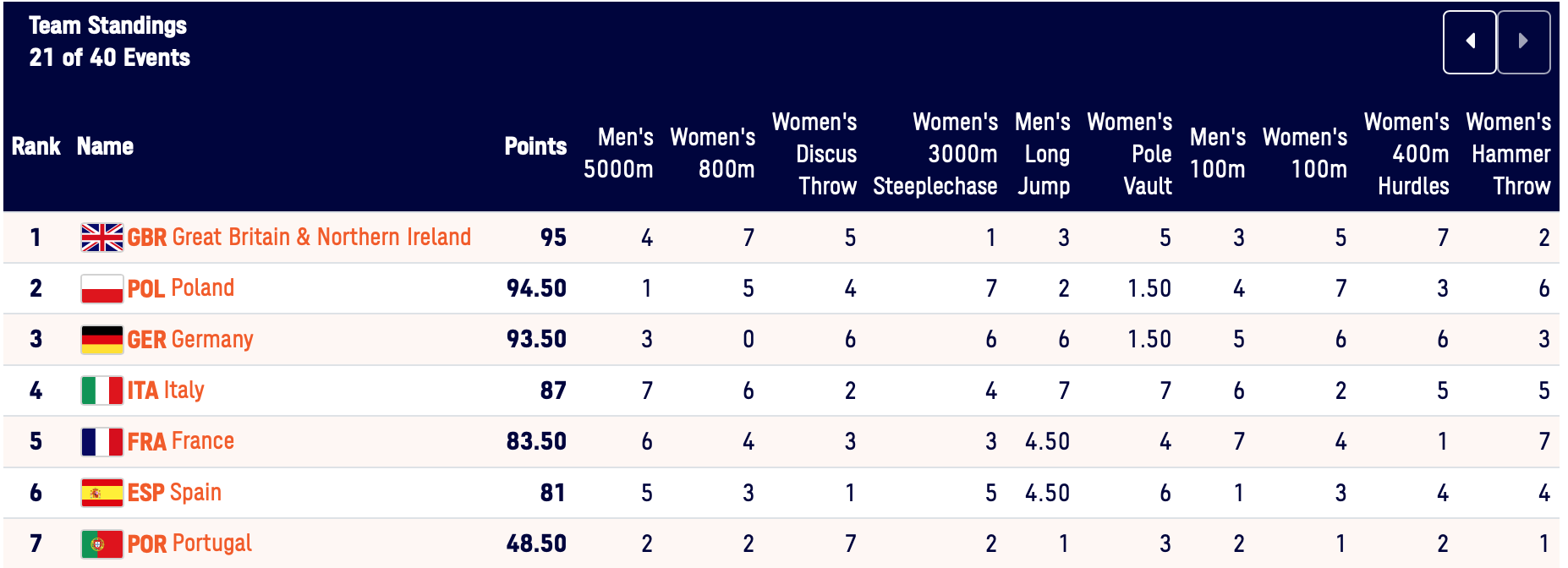
Task: Click the France flag icon
Action: coord(101,441)
